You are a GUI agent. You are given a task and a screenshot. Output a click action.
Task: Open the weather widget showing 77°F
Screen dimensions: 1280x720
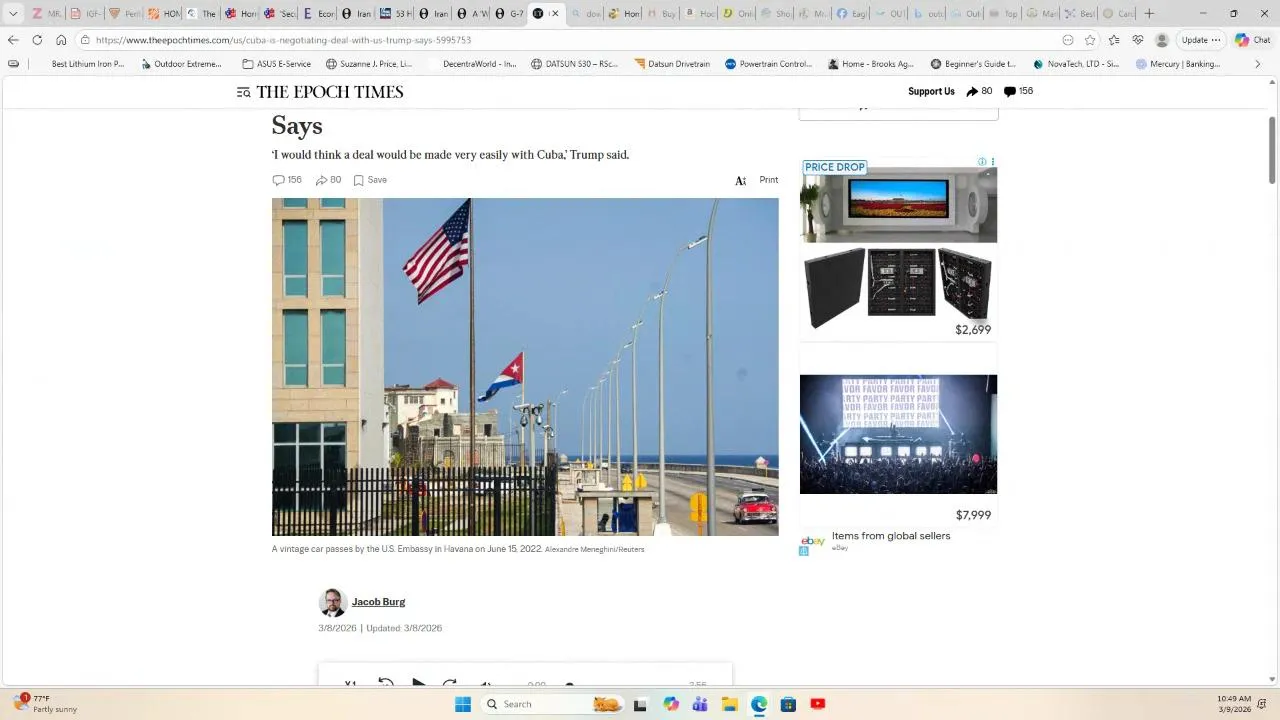pyautogui.click(x=46, y=704)
